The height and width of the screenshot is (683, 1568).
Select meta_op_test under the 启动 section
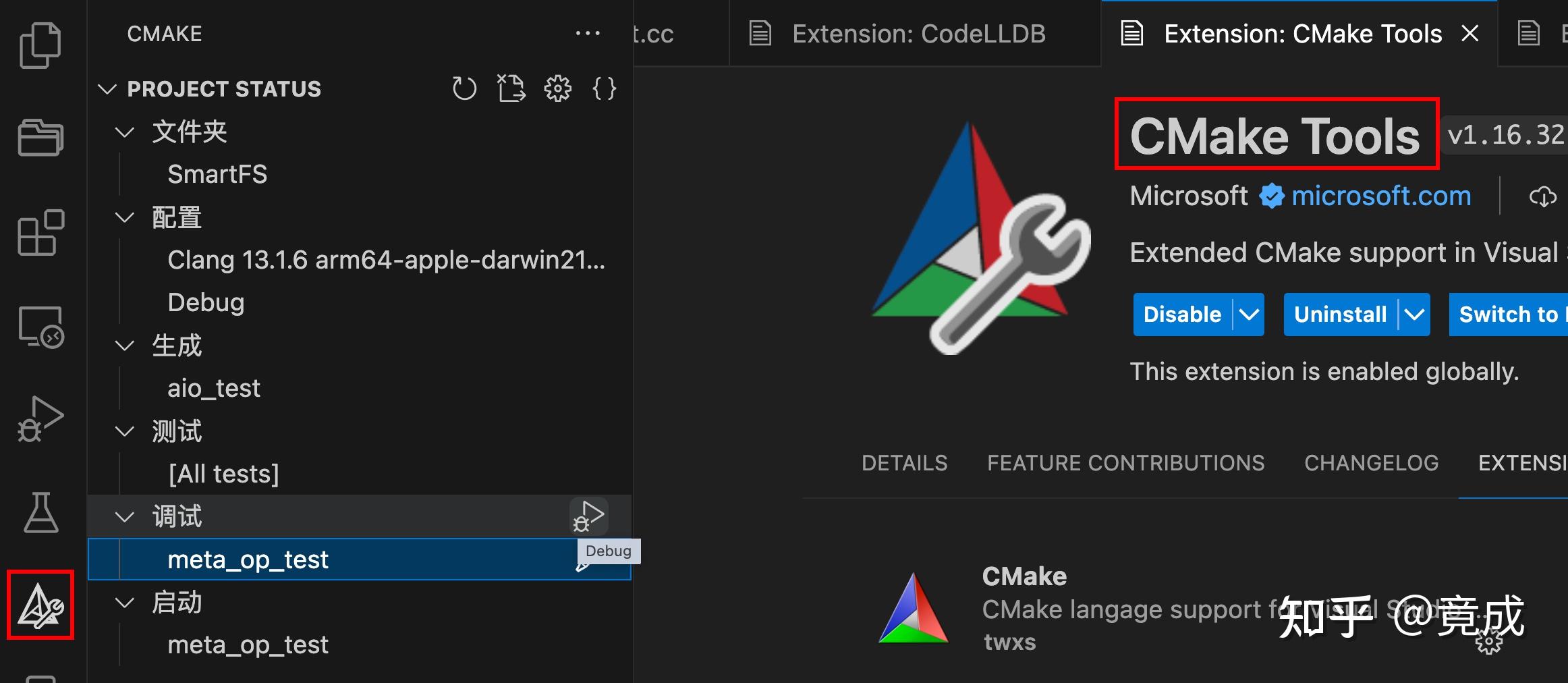click(248, 645)
